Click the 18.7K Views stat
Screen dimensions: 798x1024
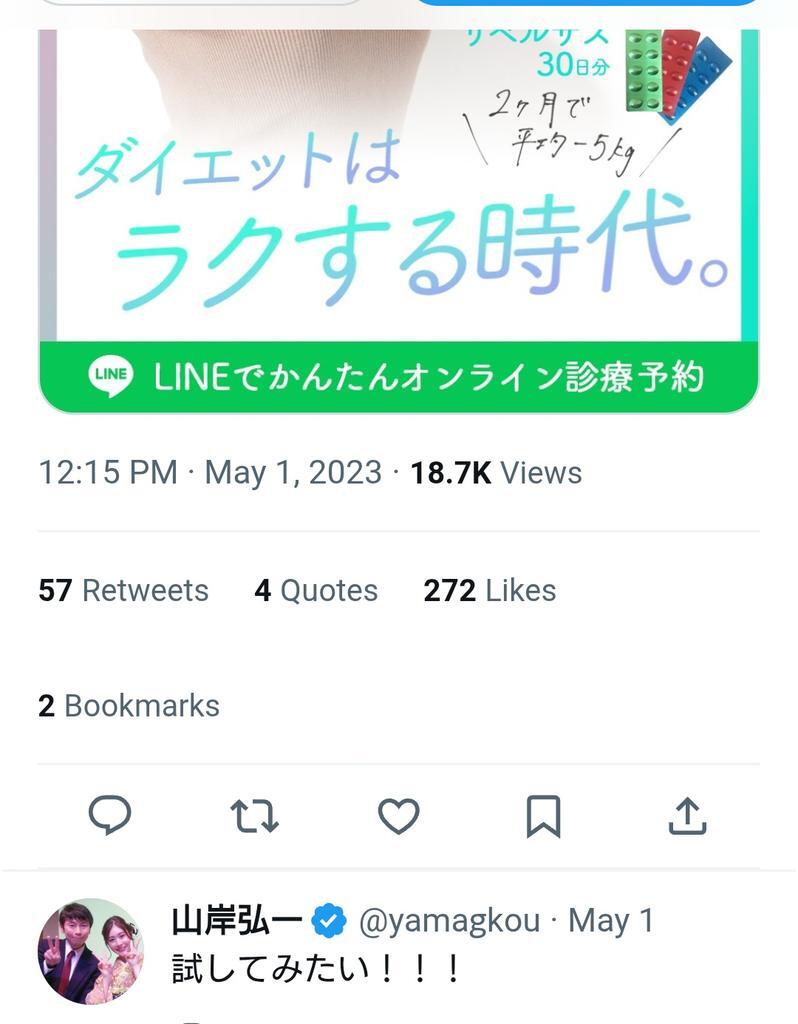click(x=496, y=473)
